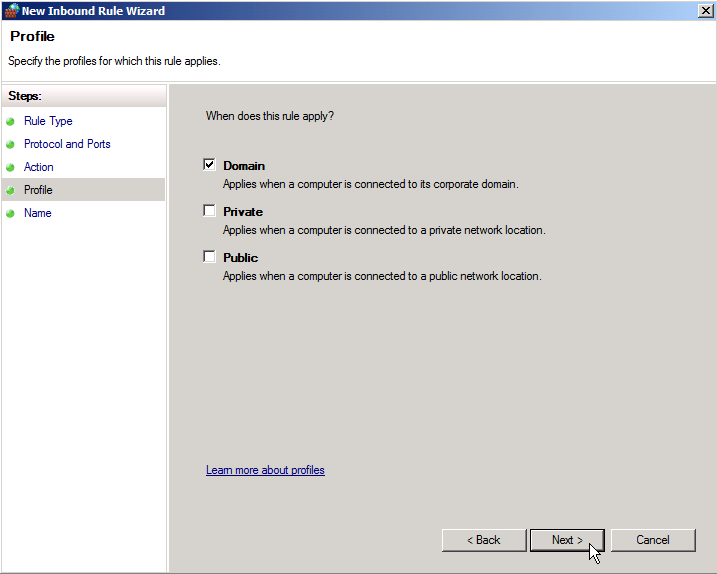
Task: Close the wizard with the X button
Action: coord(706,11)
